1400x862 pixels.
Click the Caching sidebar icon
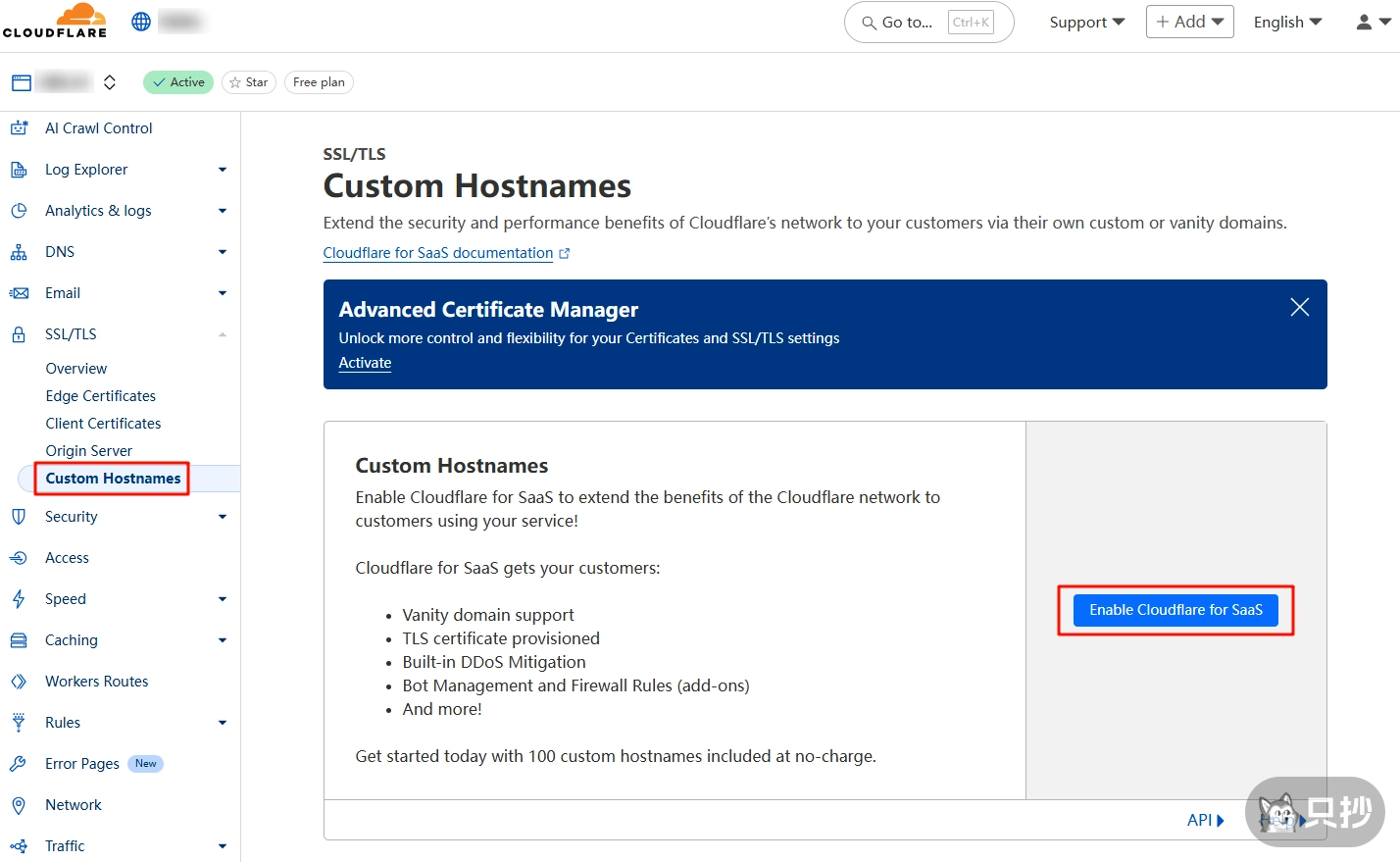tap(21, 639)
